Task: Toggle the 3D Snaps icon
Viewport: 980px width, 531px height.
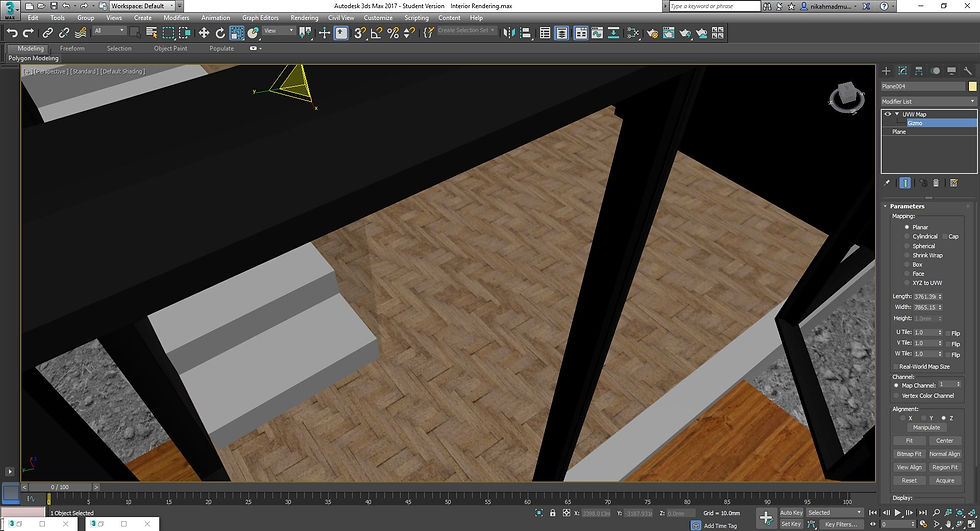Action: [x=359, y=33]
